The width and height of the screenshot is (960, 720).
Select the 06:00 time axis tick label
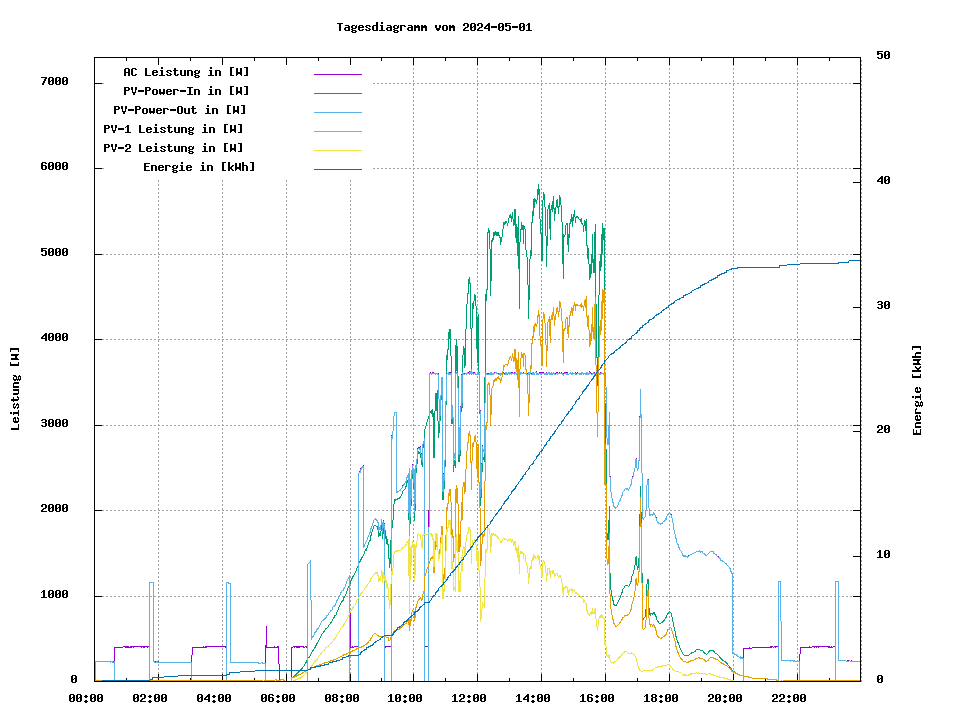(x=277, y=698)
